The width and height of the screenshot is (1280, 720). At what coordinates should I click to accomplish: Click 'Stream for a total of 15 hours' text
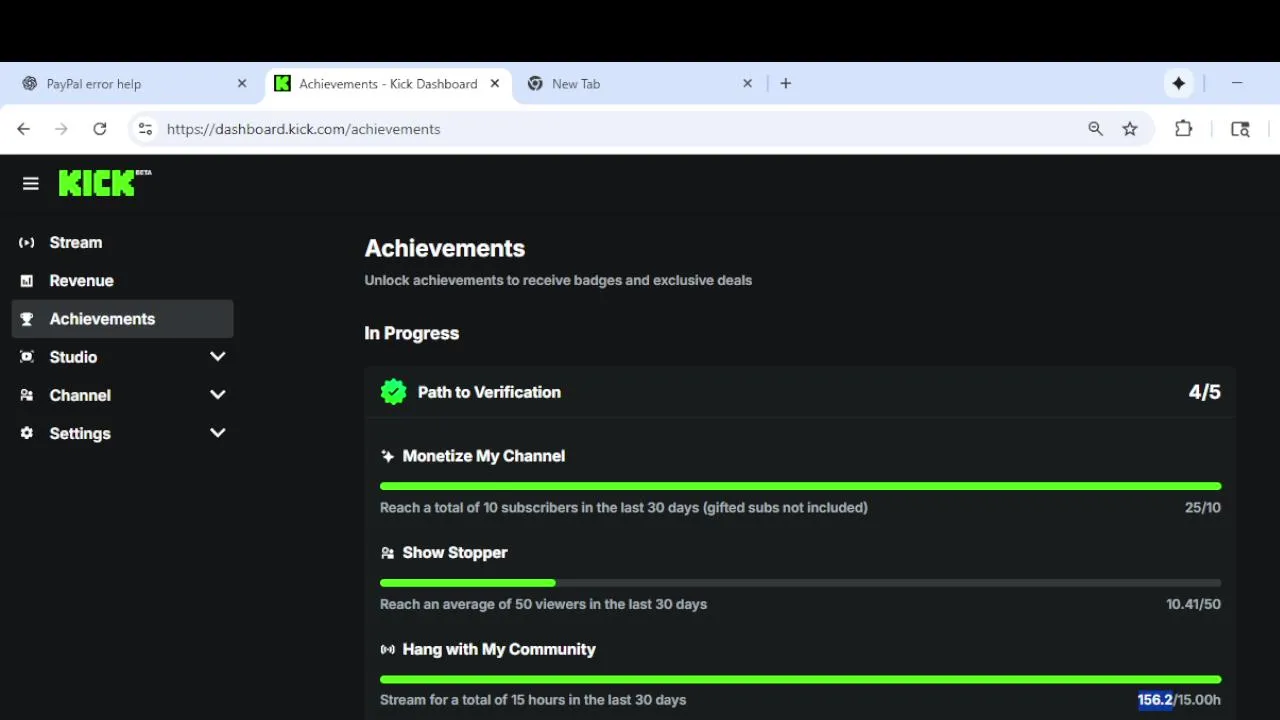click(x=533, y=700)
